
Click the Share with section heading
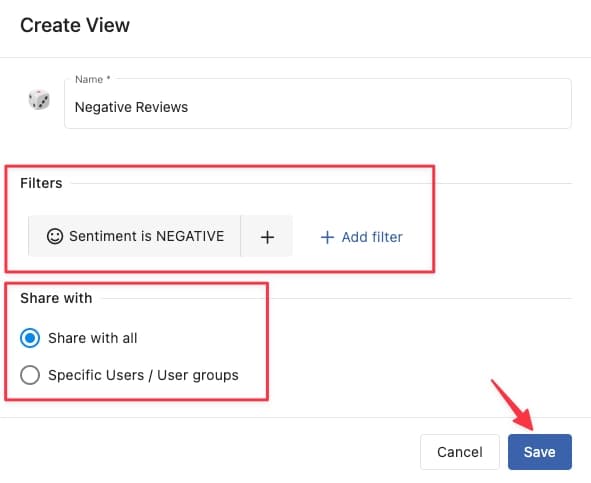(56, 298)
